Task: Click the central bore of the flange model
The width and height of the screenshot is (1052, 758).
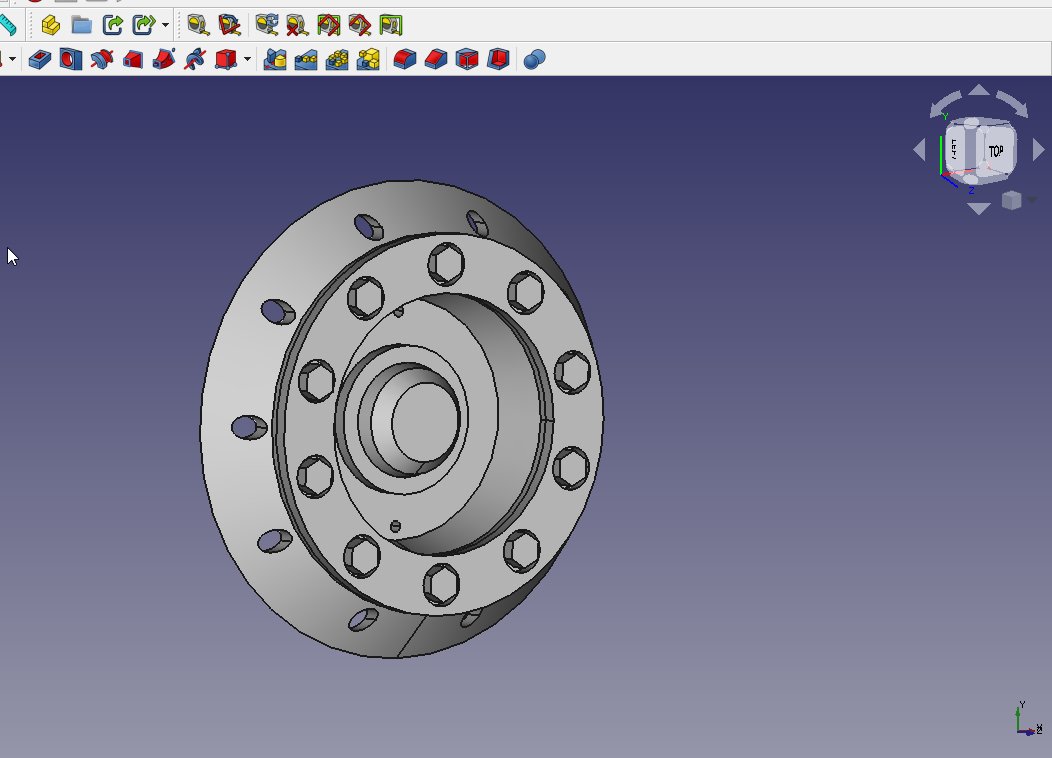Action: tap(425, 421)
